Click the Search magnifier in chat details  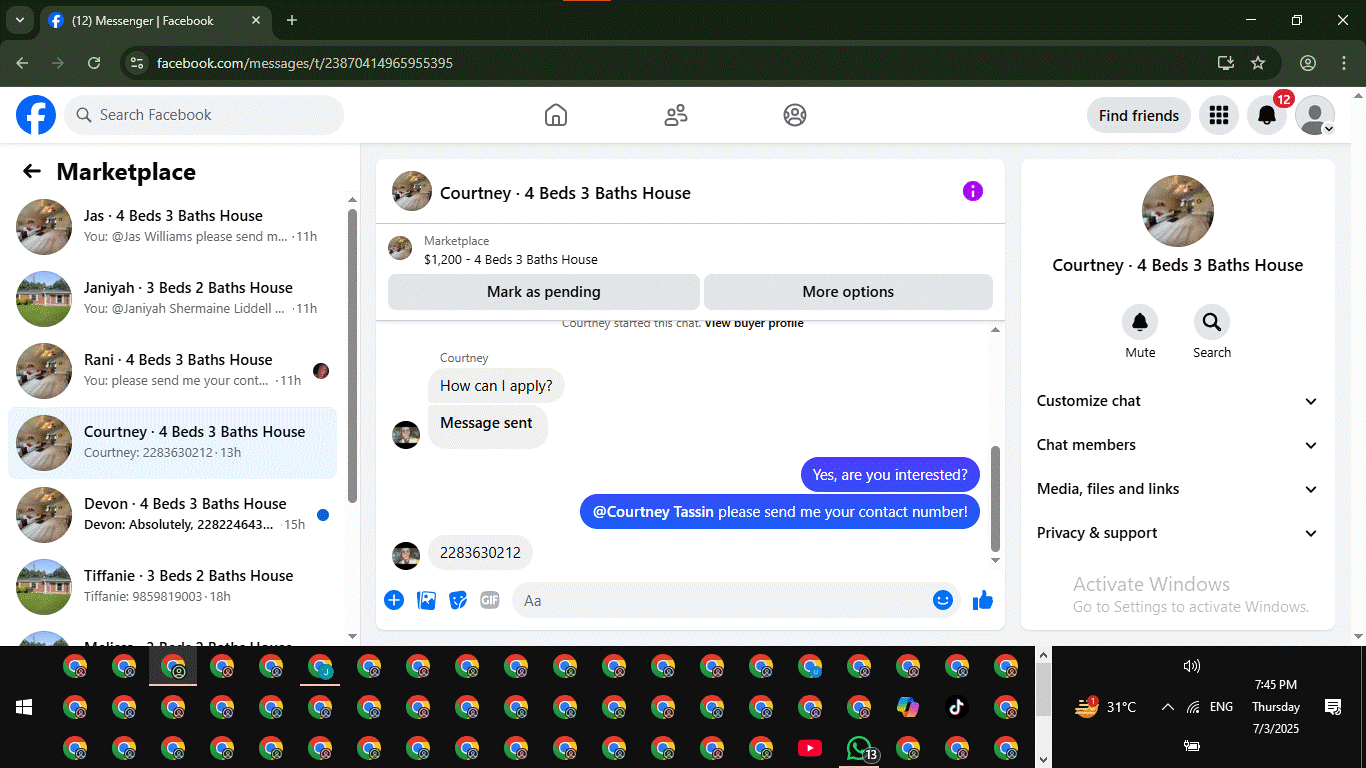click(x=1212, y=322)
